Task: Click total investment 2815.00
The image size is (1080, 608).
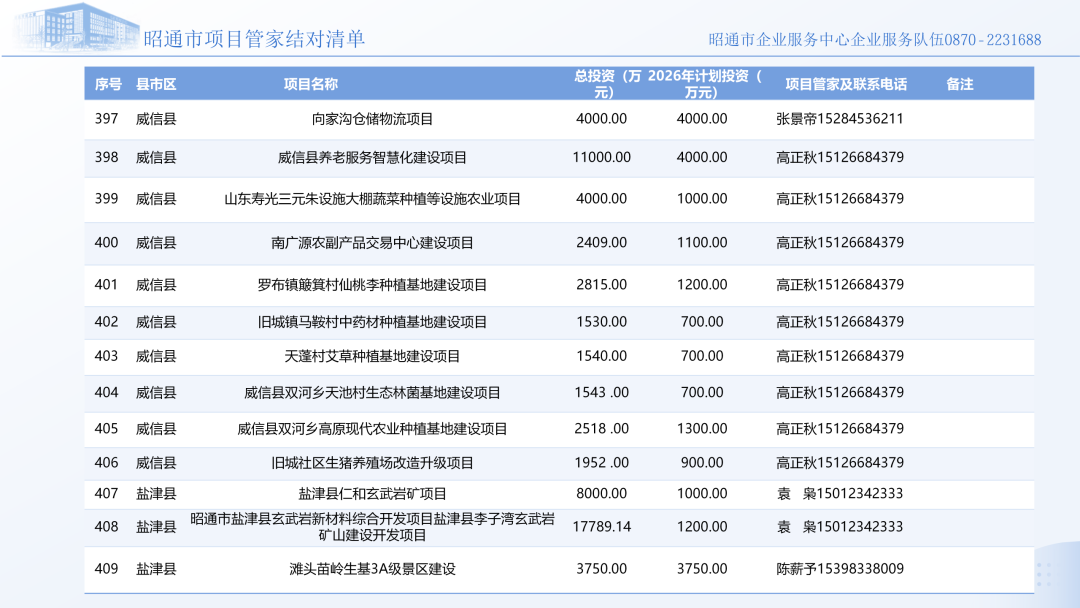Action: click(x=601, y=284)
